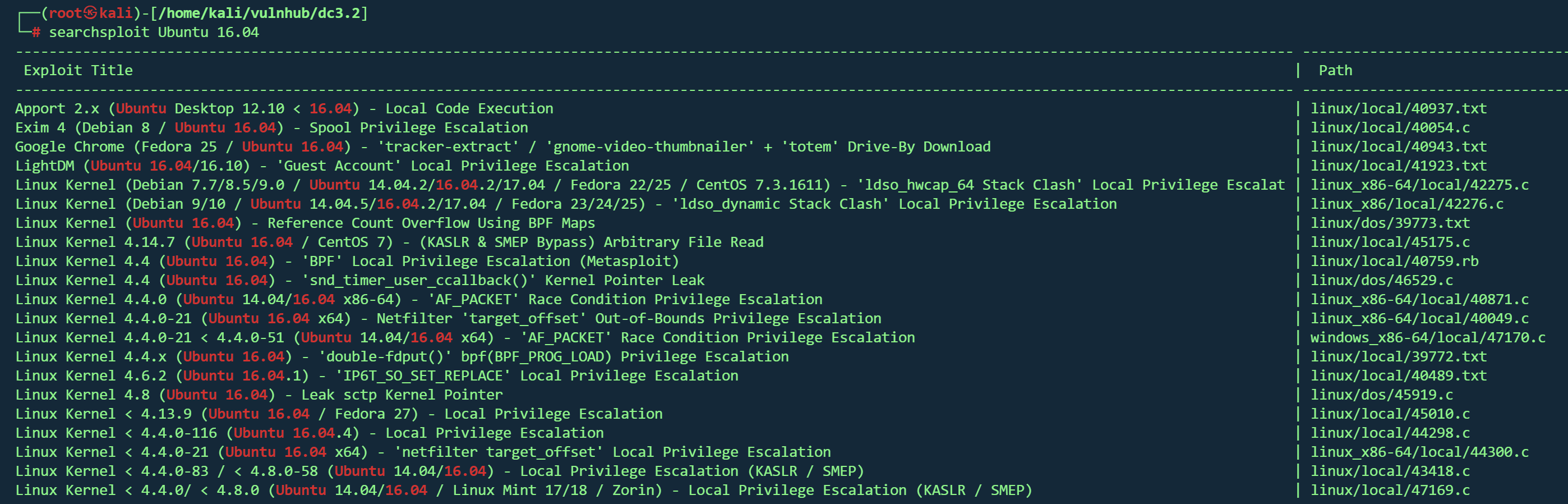1568x504 pixels.
Task: Select the BPF Metasploit privilege escalation entry
Action: pyautogui.click(x=347, y=262)
